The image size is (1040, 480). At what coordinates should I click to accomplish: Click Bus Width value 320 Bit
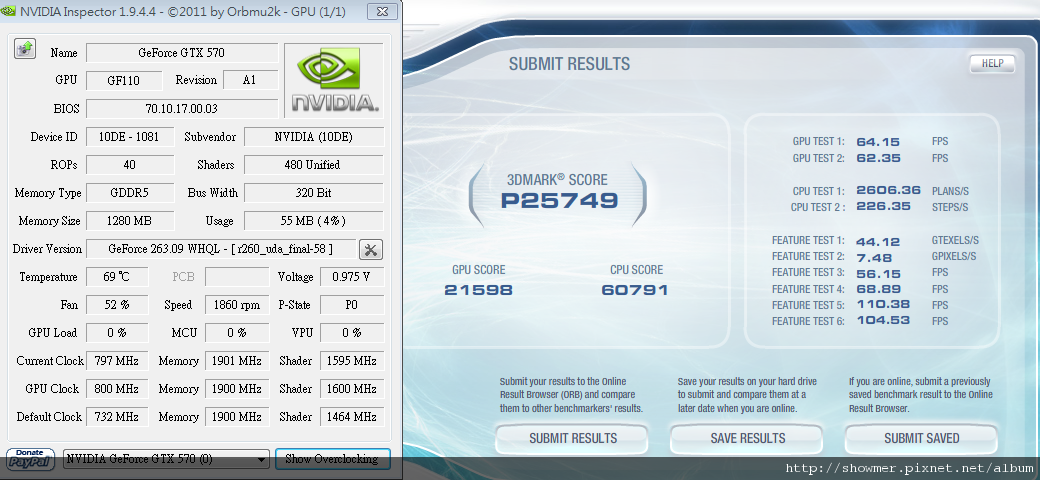point(314,193)
